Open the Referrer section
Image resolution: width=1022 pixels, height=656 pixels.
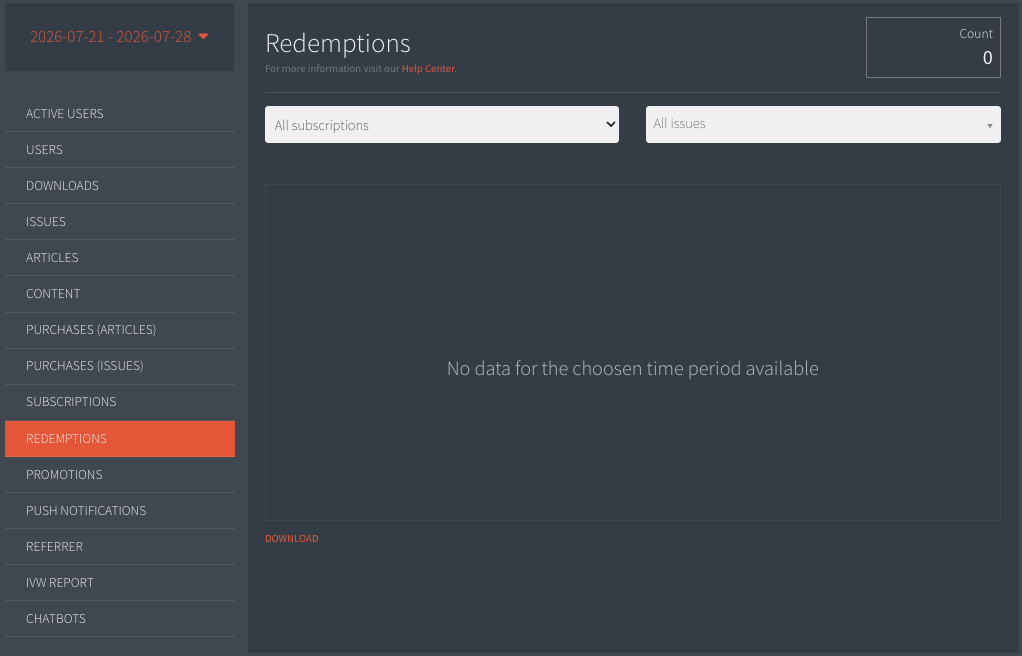click(x=120, y=546)
